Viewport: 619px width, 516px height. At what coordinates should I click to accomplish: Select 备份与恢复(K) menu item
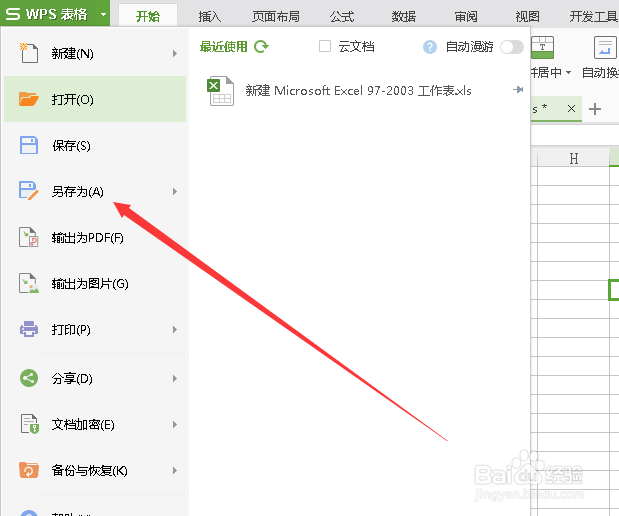pos(95,470)
